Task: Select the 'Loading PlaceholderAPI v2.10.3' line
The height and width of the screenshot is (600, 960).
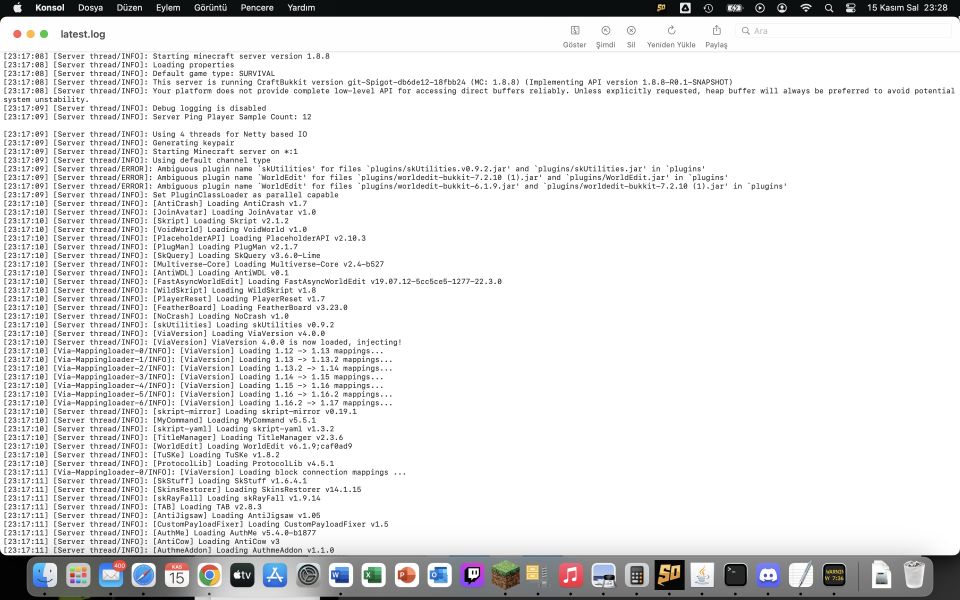Action: 184,238
